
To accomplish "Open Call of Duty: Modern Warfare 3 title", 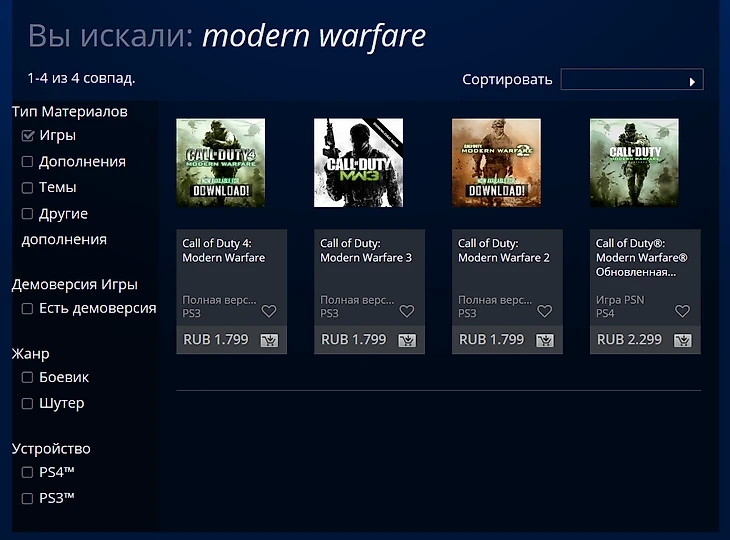I will click(366, 250).
